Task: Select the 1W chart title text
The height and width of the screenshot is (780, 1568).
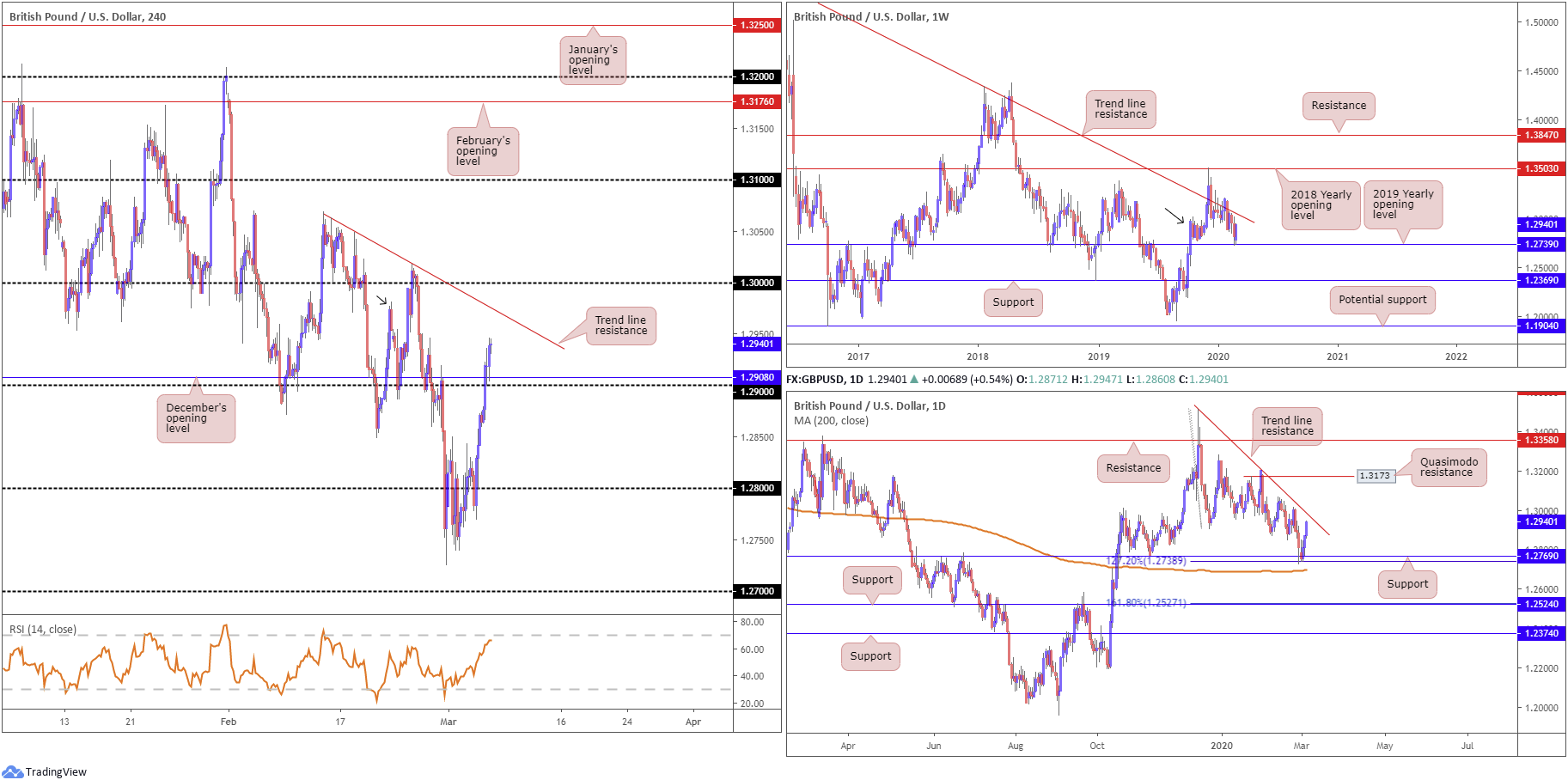Action: [x=871, y=16]
